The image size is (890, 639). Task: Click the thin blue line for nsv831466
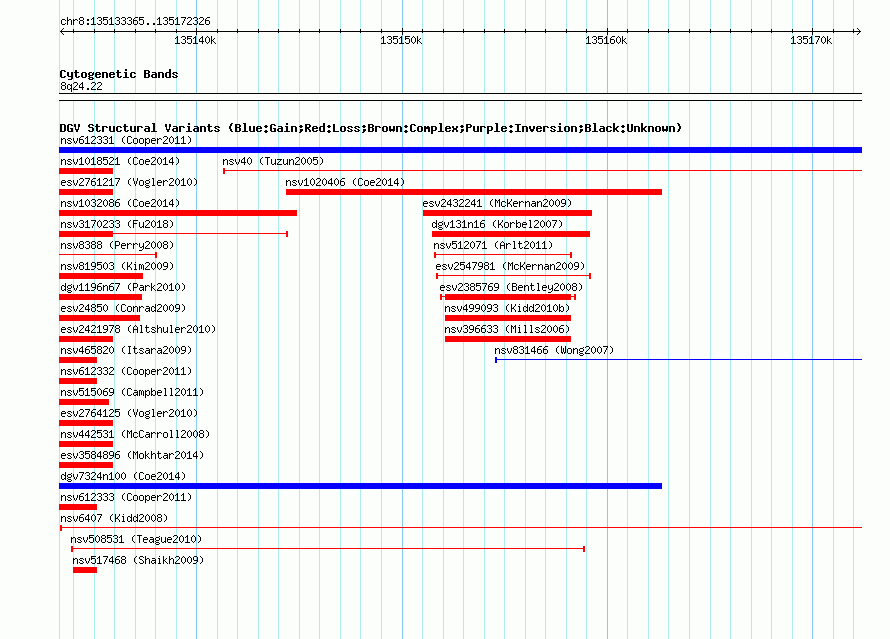click(x=678, y=360)
